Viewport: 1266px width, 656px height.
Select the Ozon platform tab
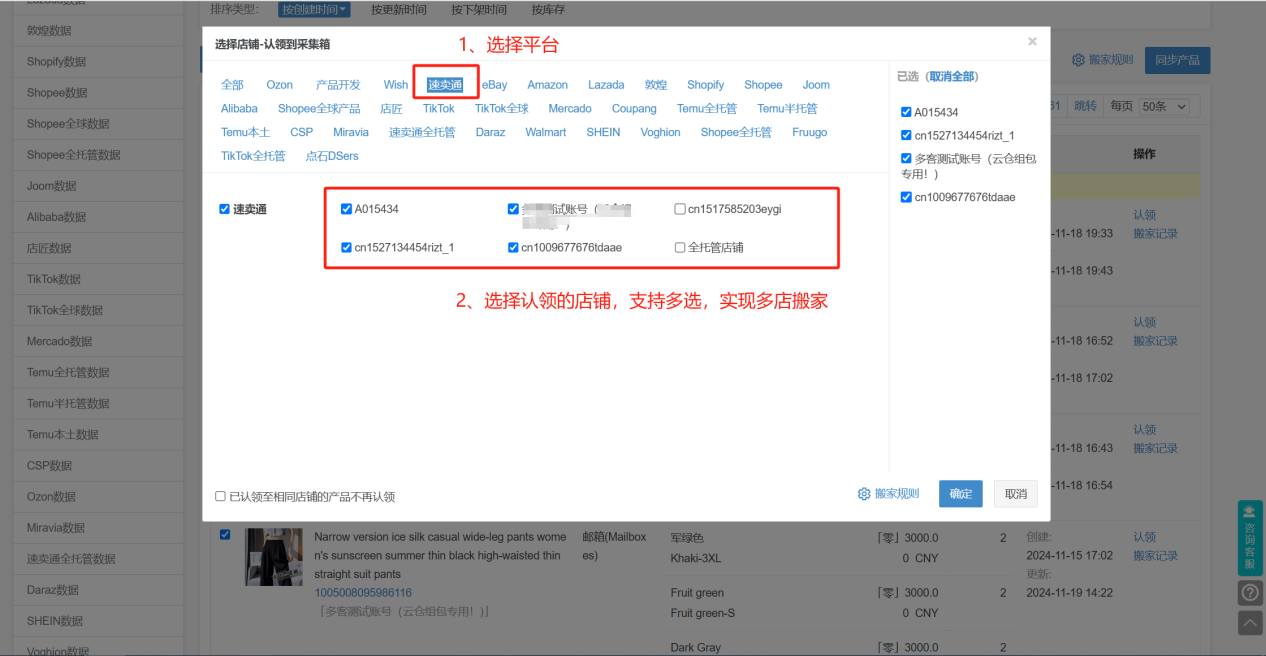[x=280, y=85]
